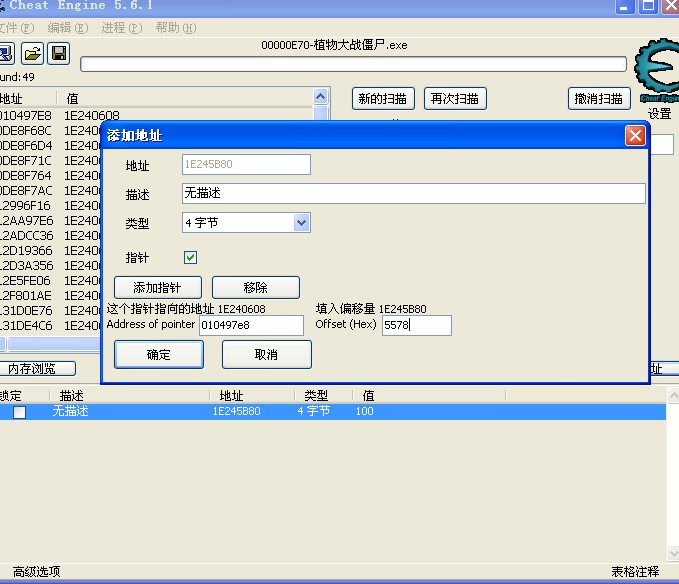The height and width of the screenshot is (584, 679).
Task: Maximize the Cheat Engine window
Action: (648, 6)
